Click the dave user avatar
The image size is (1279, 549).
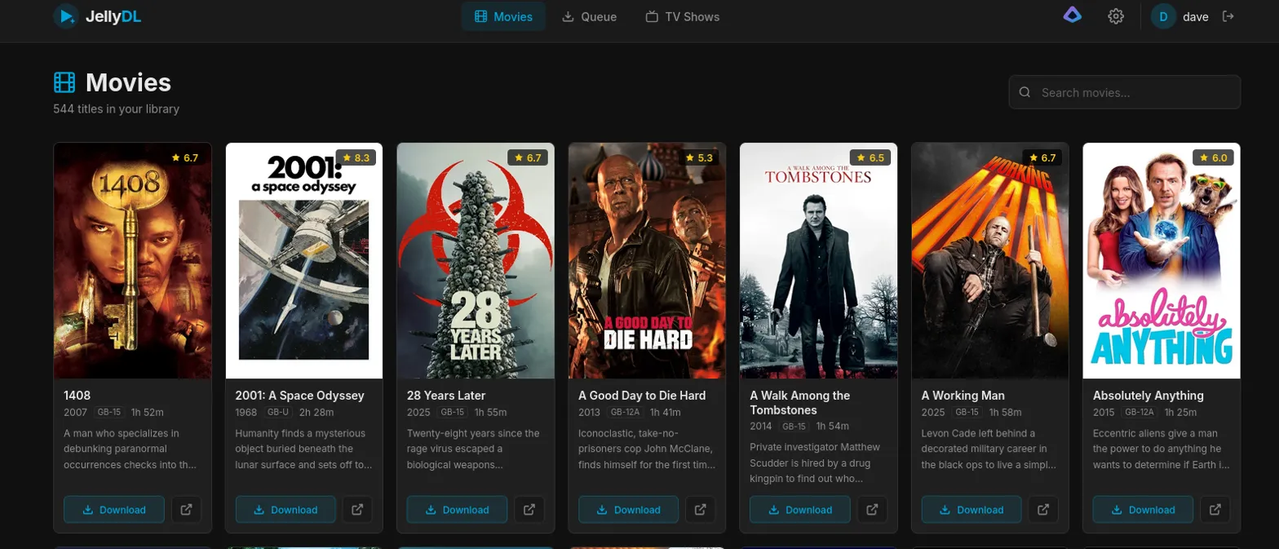tap(1163, 17)
